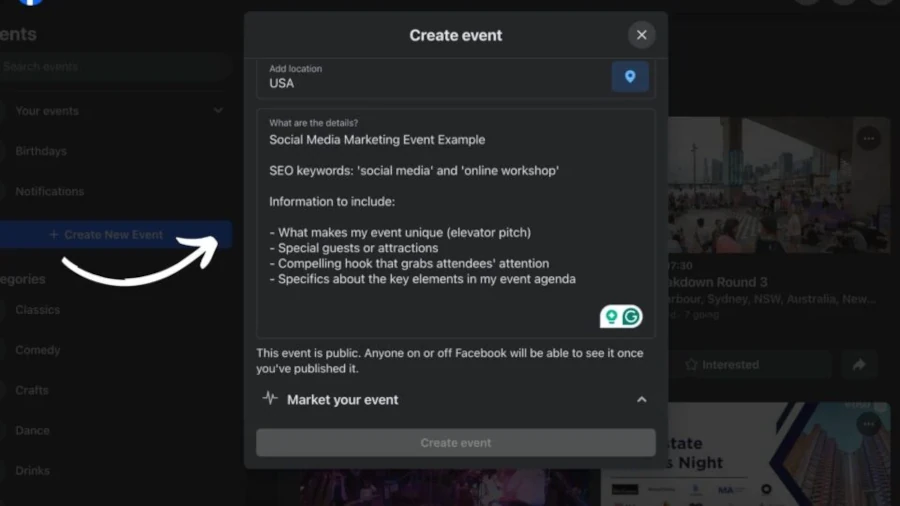900x506 pixels.
Task: Open more options on the Night event card
Action: click(x=868, y=424)
